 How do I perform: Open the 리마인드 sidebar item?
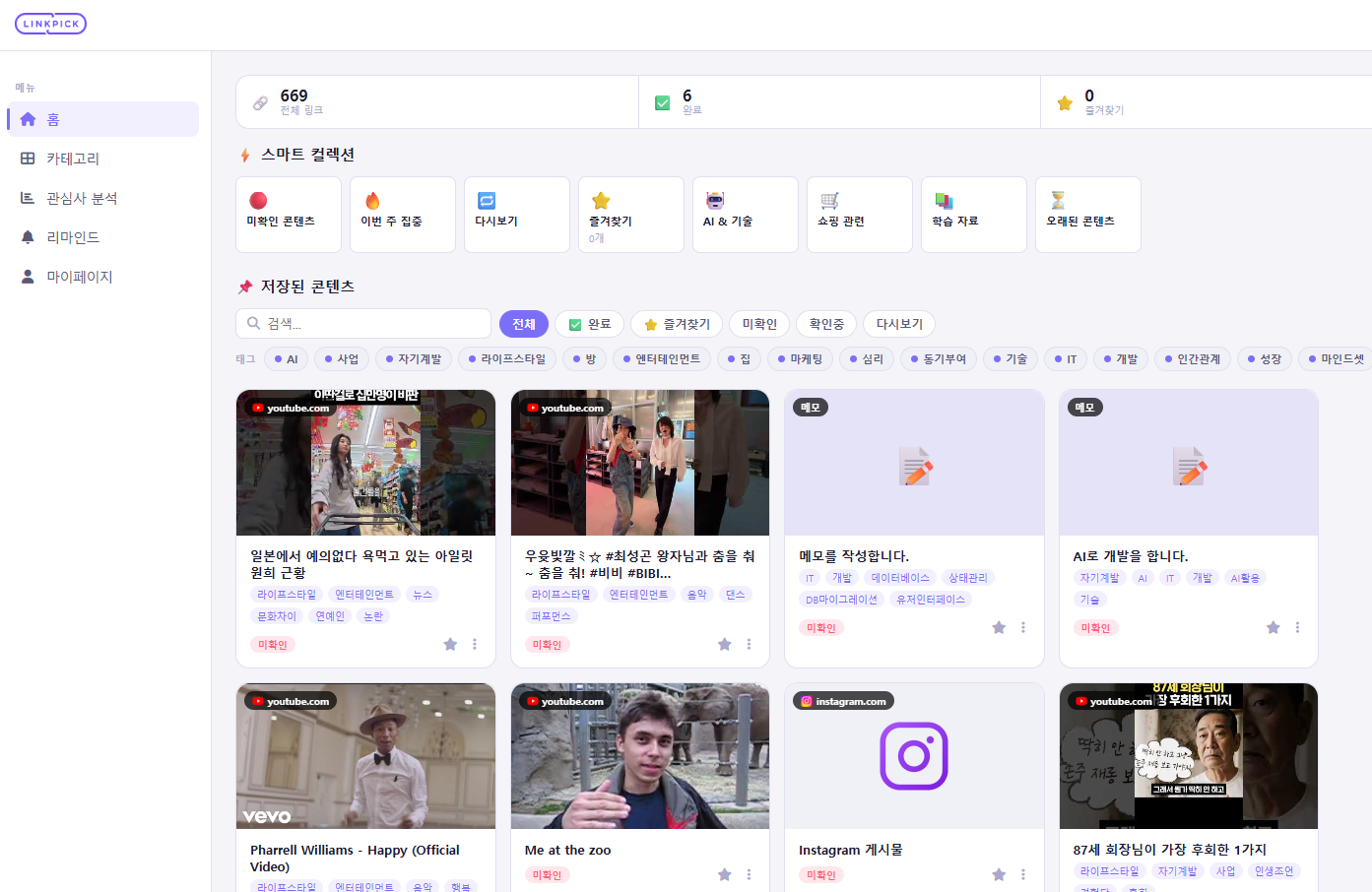tap(102, 237)
